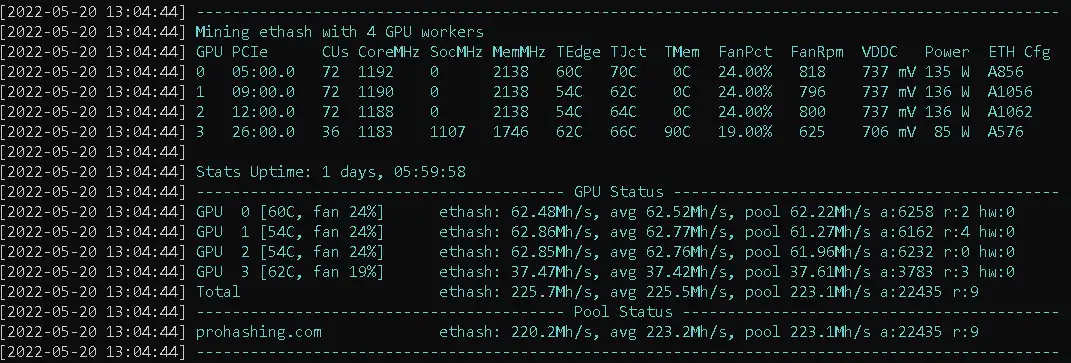
Task: Select the FanPct column header
Action: pyautogui.click(x=745, y=52)
